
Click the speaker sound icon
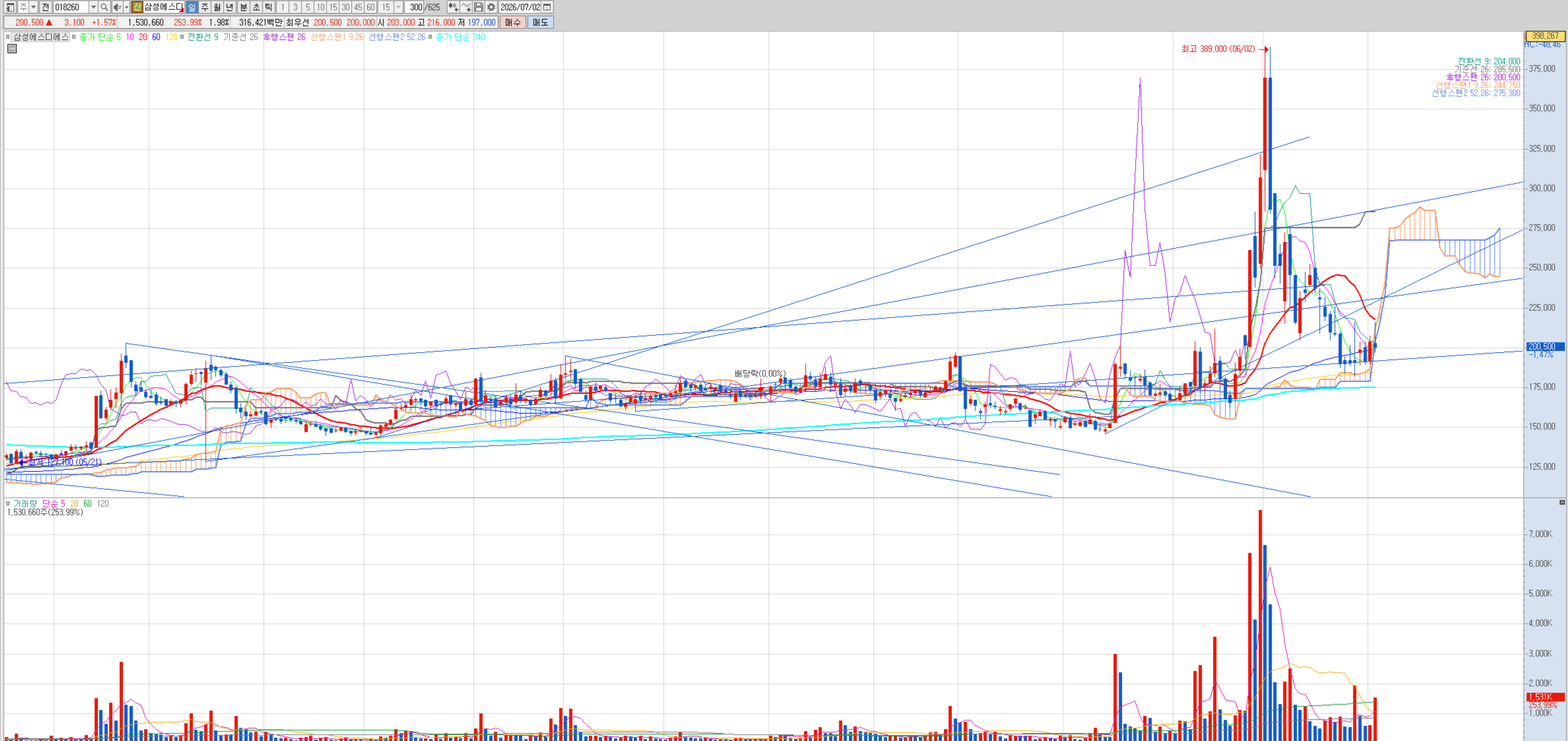tap(117, 7)
